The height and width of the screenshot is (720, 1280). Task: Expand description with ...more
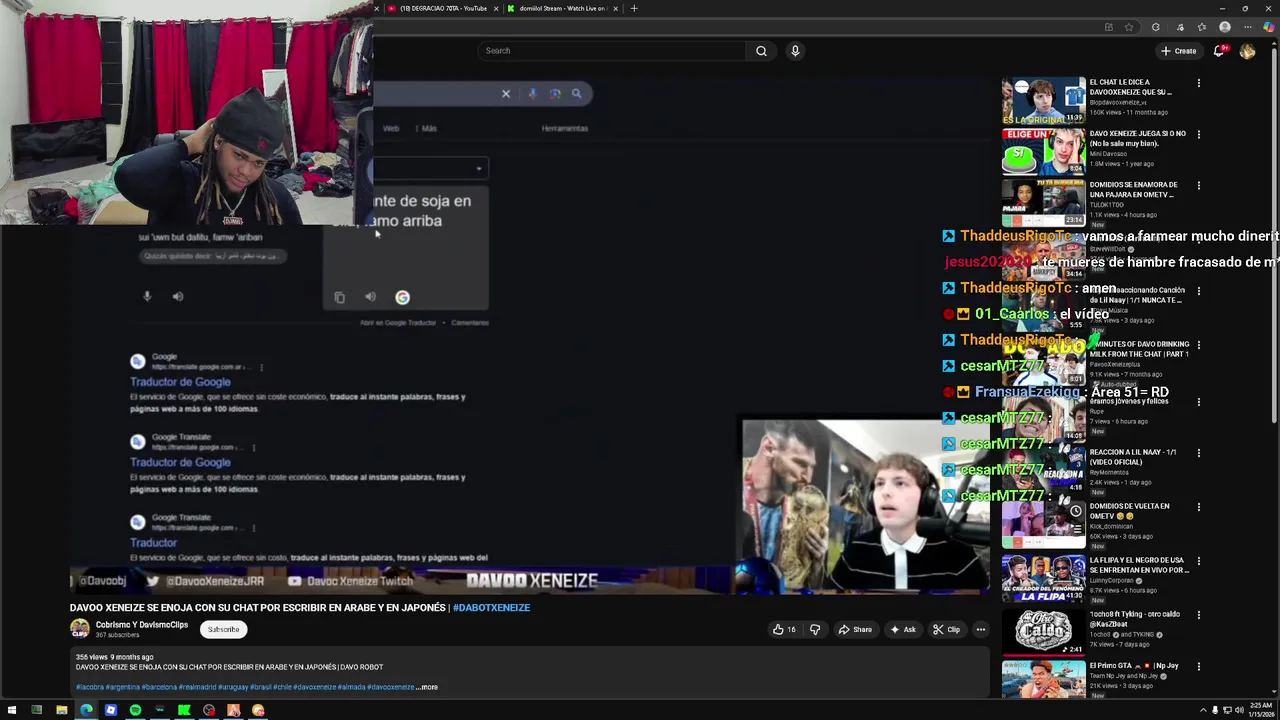click(x=428, y=687)
